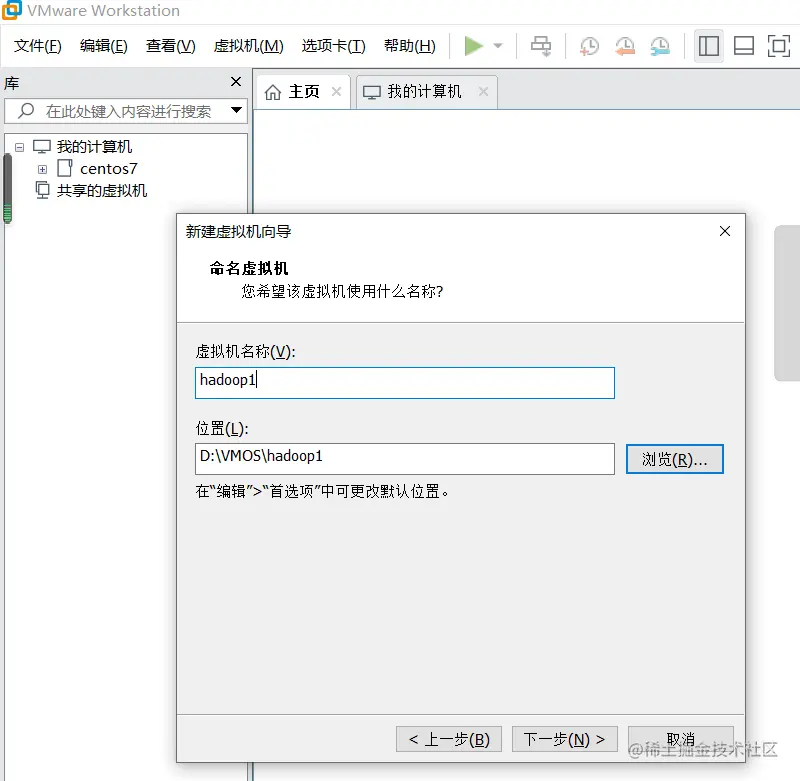Take a snapshot using the clock-plus icon
The image size is (800, 781).
pos(589,46)
